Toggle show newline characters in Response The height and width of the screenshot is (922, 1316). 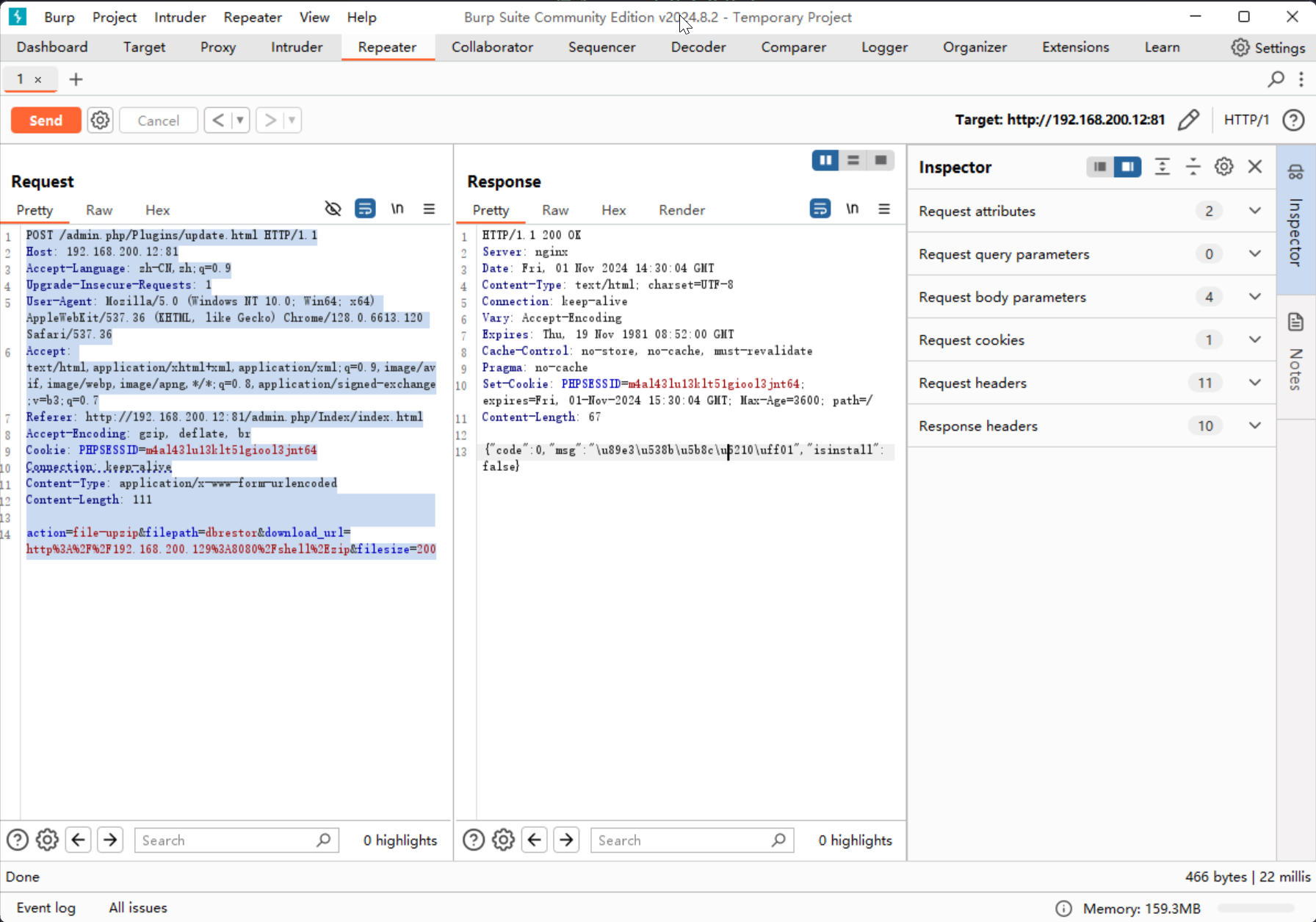pos(852,209)
